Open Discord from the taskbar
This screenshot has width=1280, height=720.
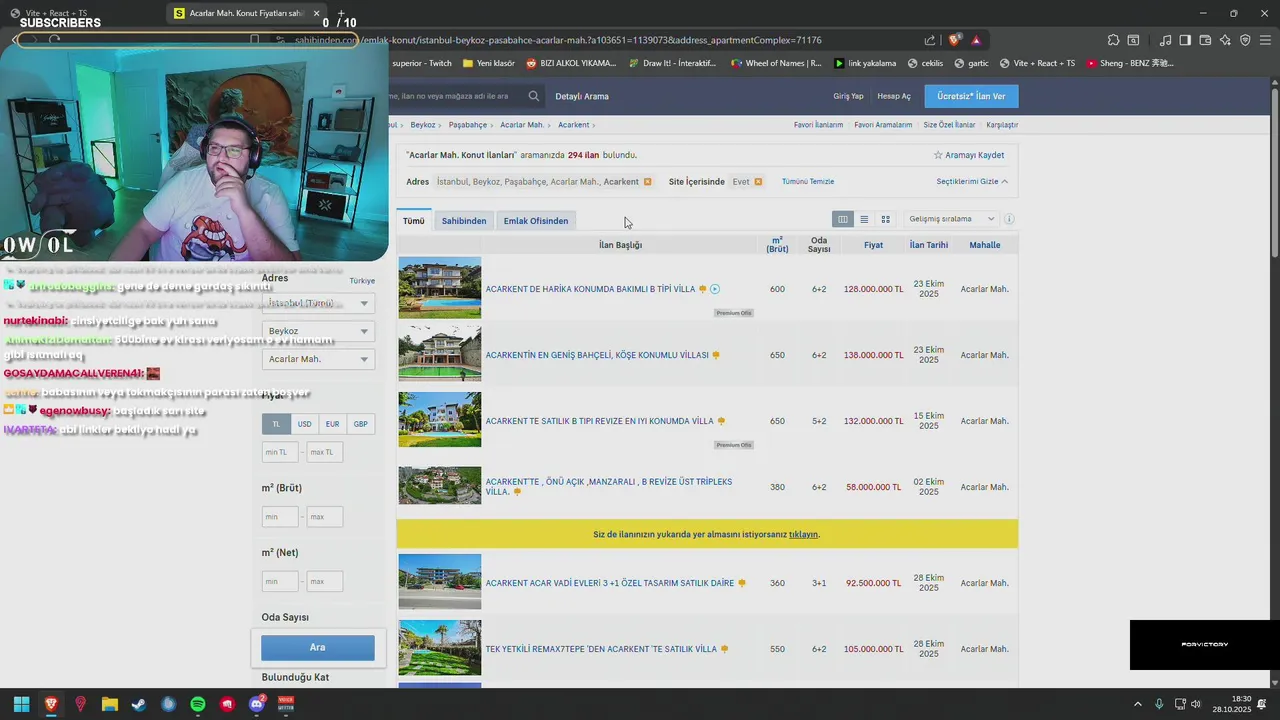tap(257, 704)
